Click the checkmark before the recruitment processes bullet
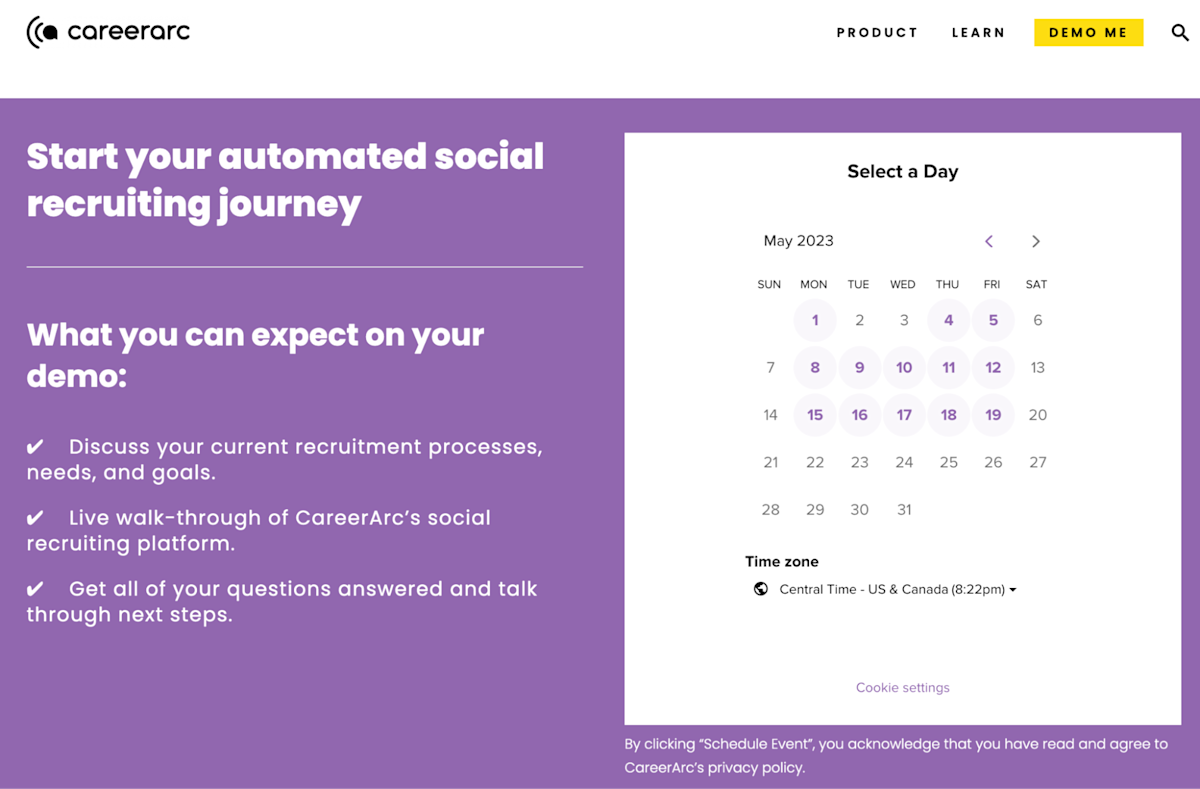Screen dimensions: 1200x789 pyautogui.click(x=37, y=446)
